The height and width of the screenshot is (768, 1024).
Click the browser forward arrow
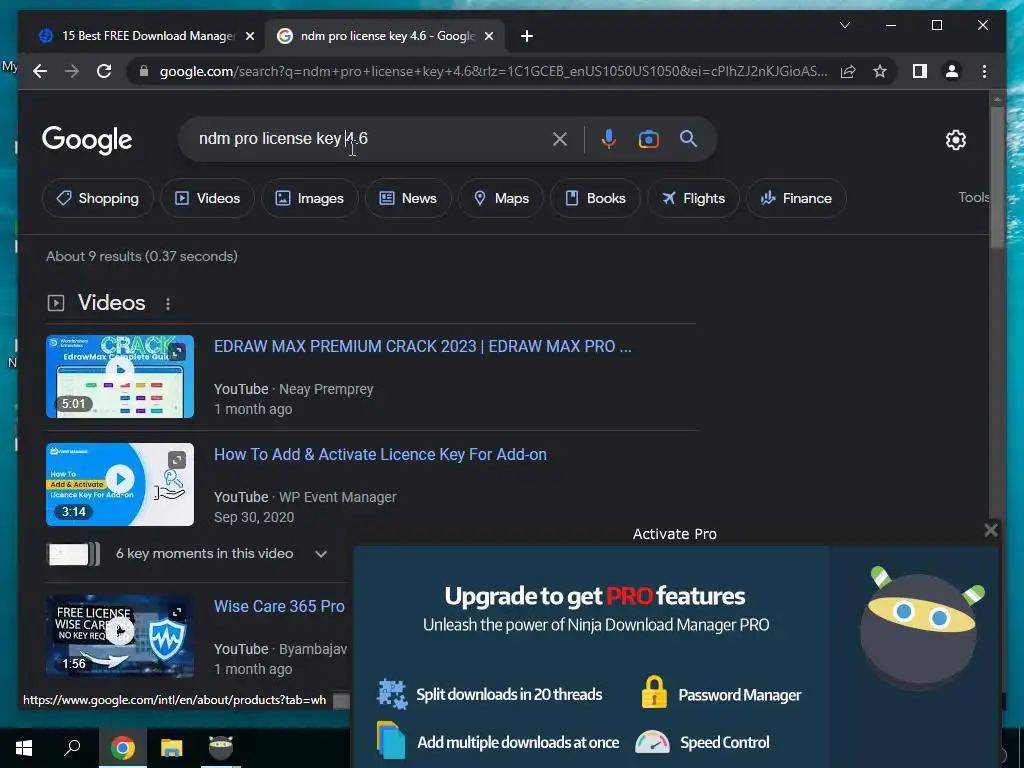coord(72,71)
